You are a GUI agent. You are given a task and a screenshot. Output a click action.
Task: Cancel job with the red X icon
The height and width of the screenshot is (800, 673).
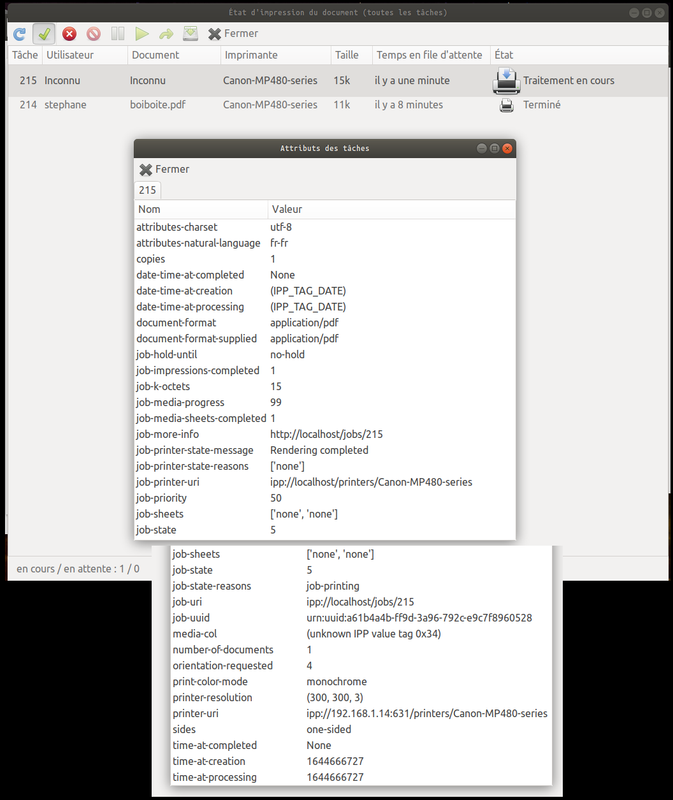[x=69, y=34]
